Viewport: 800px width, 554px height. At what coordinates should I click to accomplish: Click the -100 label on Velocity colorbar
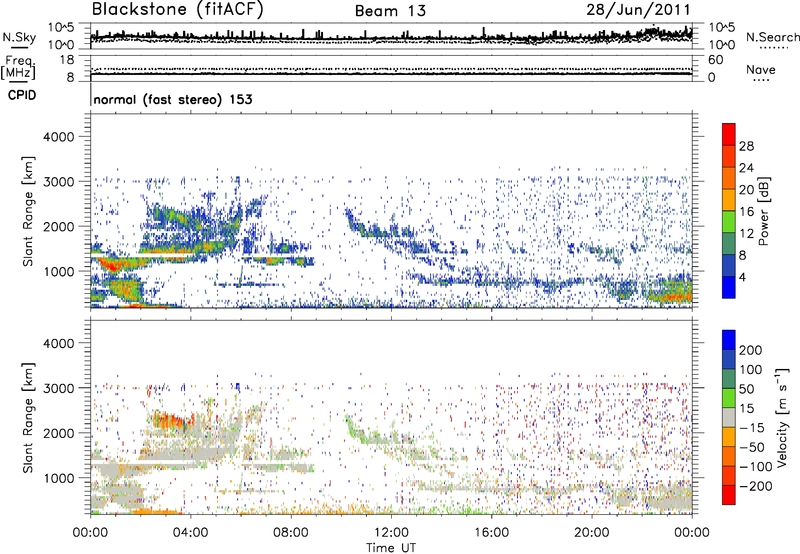755,467
